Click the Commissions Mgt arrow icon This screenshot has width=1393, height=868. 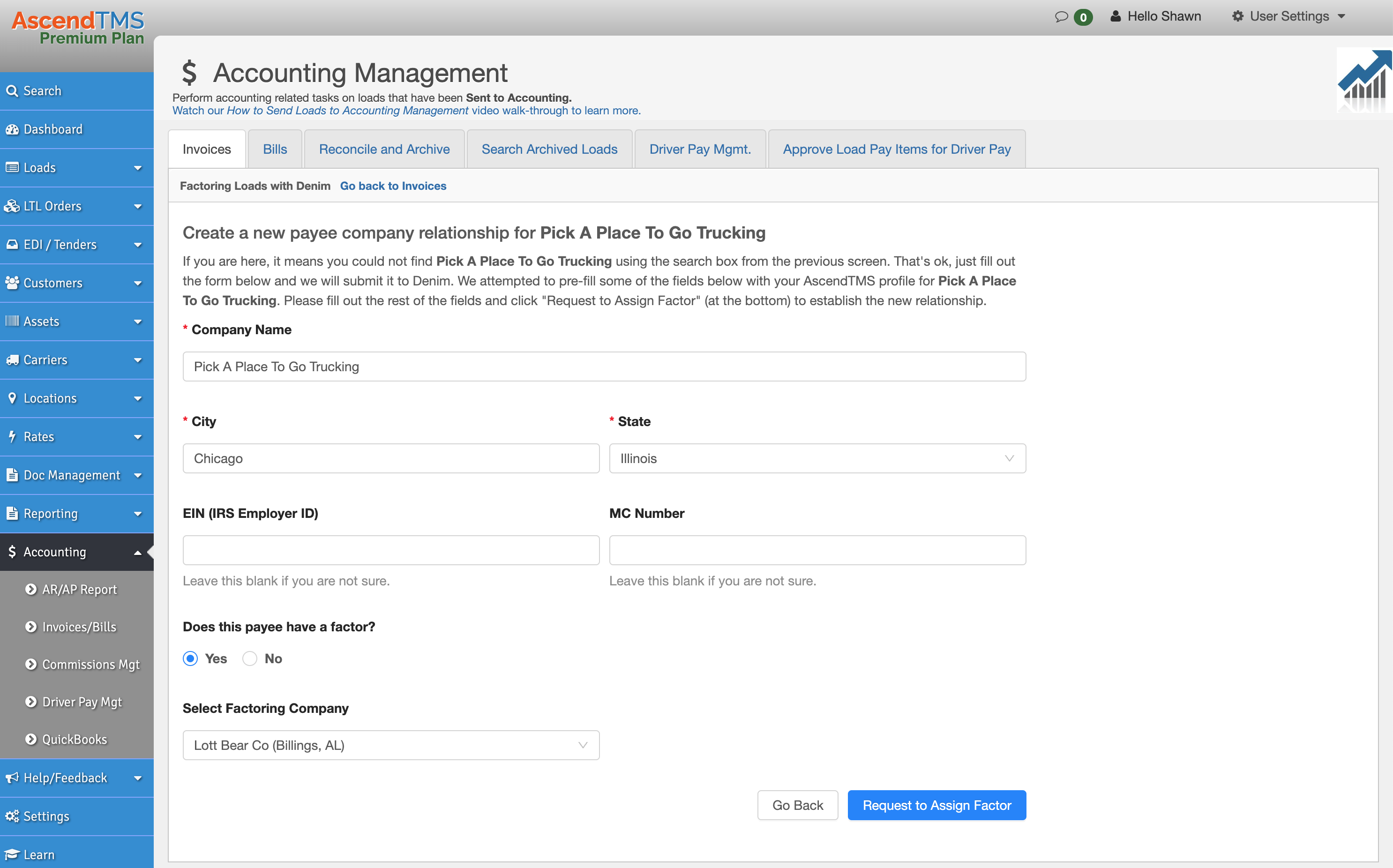[31, 664]
